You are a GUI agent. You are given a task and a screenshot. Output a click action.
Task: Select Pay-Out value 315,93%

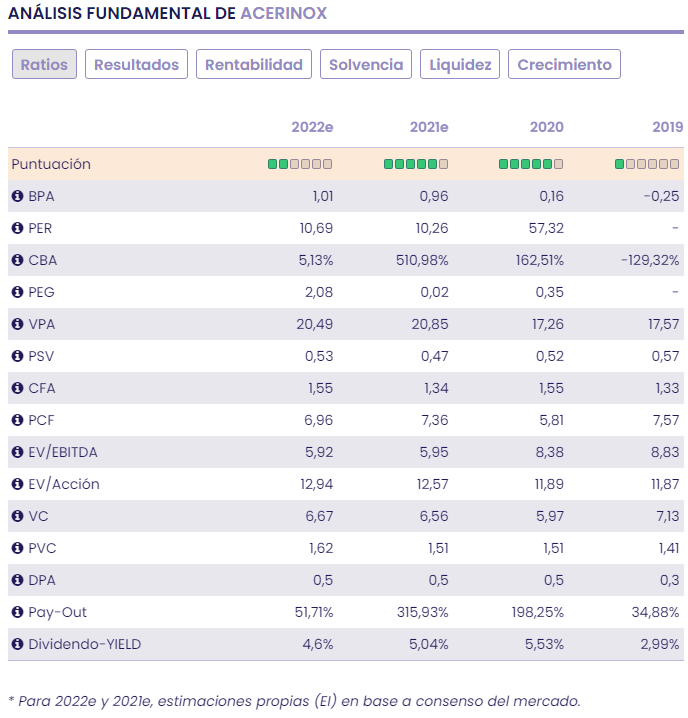(422, 612)
